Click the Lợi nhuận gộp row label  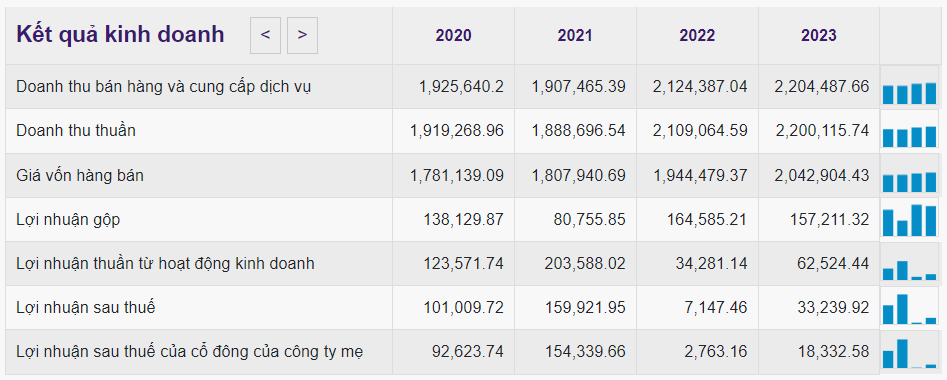click(x=68, y=221)
